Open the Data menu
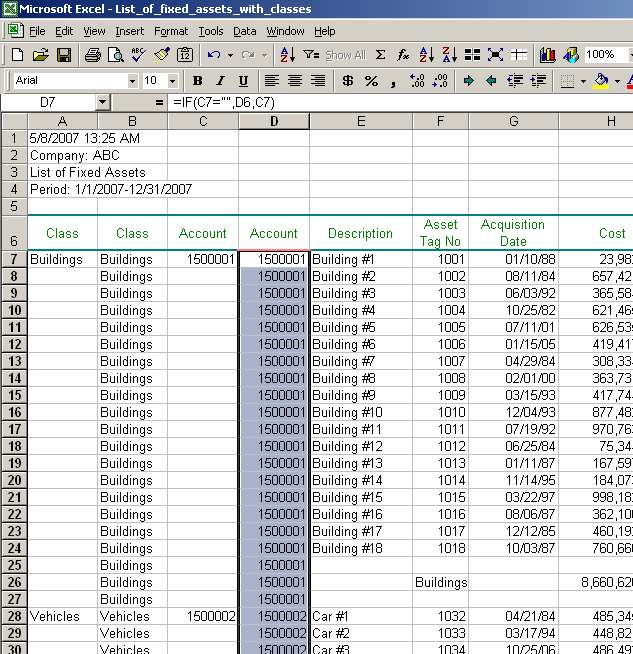Image resolution: width=633 pixels, height=654 pixels. click(x=244, y=31)
